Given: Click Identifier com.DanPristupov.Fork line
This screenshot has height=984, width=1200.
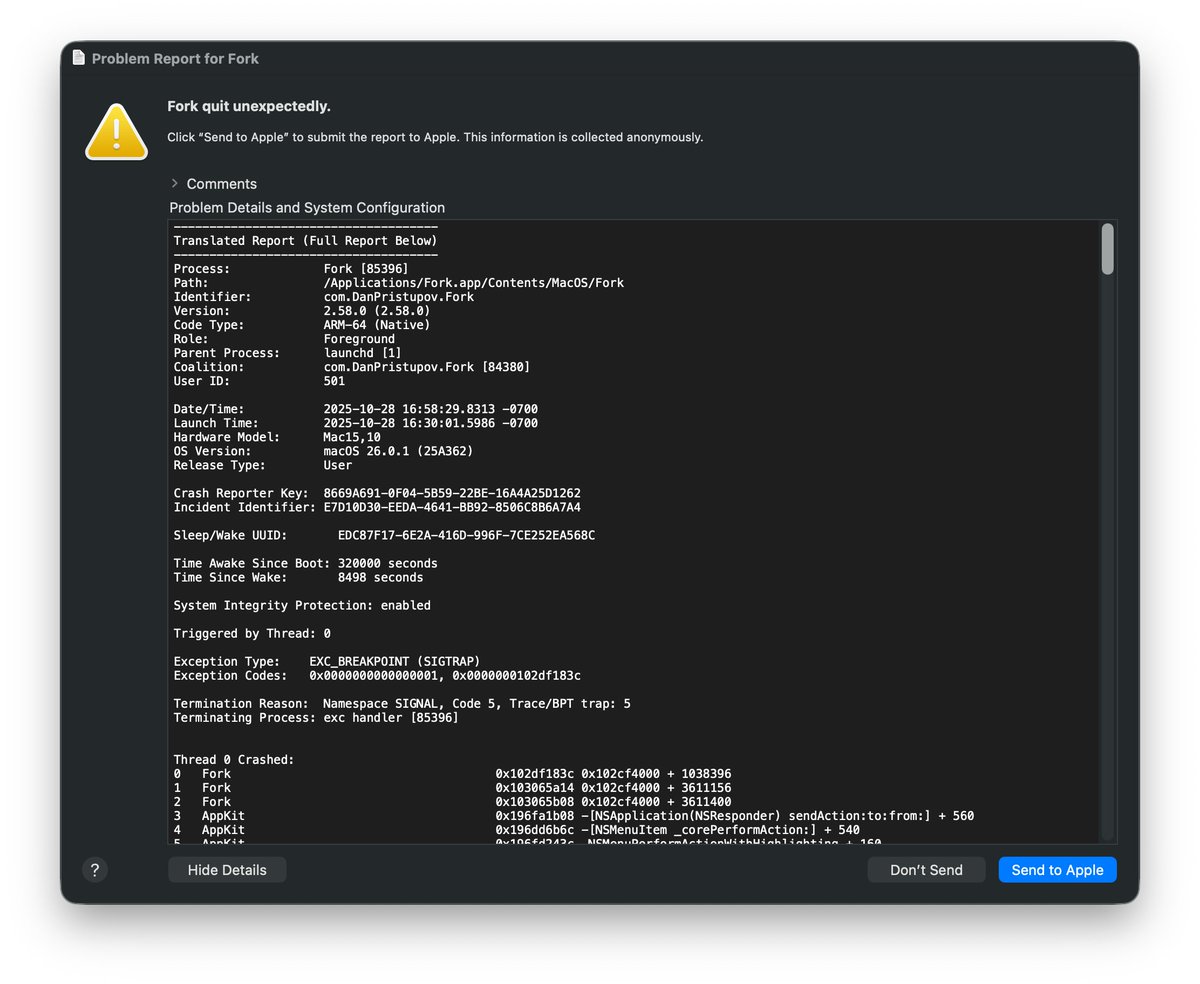Looking at the screenshot, I should pyautogui.click(x=323, y=297).
